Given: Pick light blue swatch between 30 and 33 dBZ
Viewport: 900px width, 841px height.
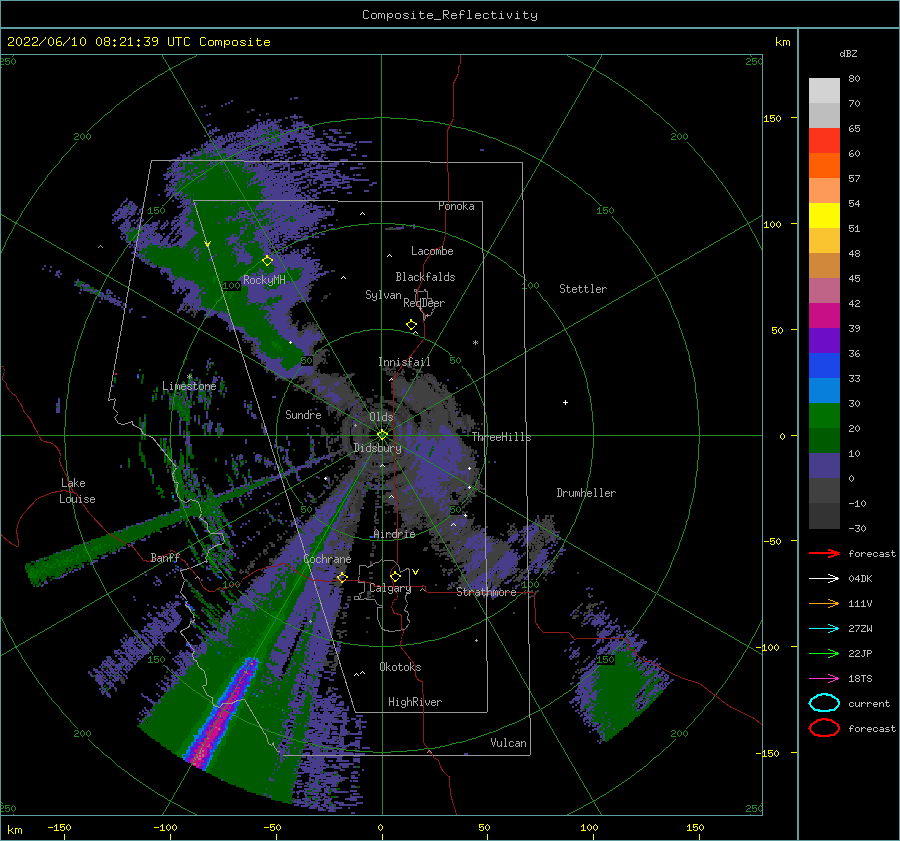Looking at the screenshot, I should (x=824, y=391).
